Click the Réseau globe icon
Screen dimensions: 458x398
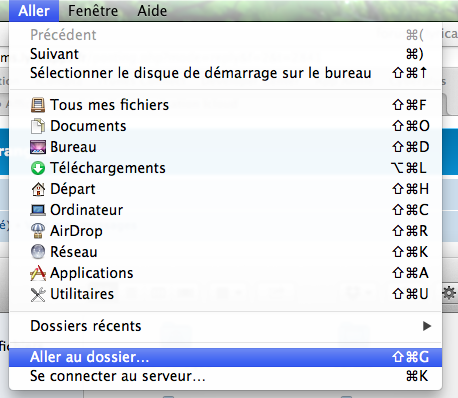(x=38, y=252)
